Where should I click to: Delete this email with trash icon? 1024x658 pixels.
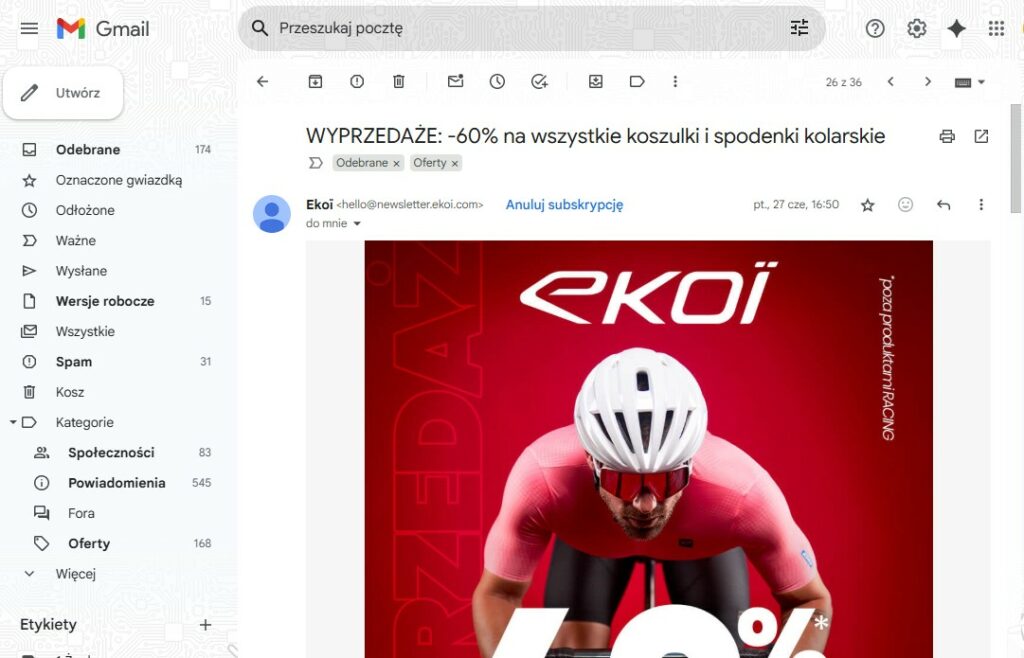pos(398,82)
